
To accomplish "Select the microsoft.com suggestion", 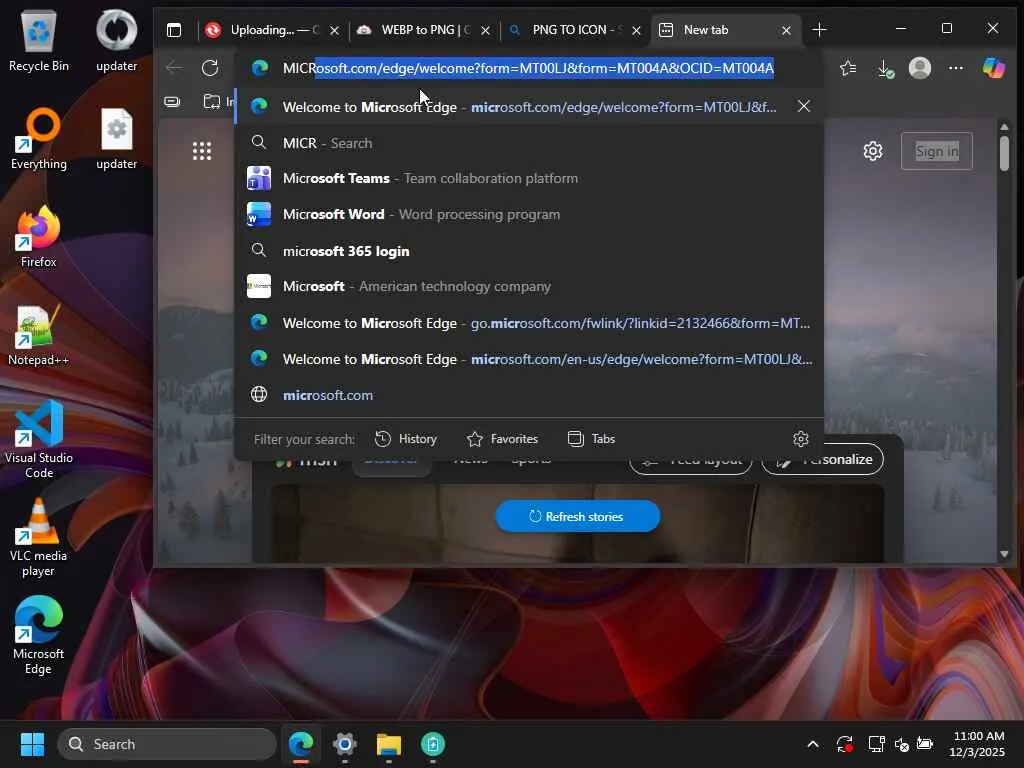I will point(529,395).
